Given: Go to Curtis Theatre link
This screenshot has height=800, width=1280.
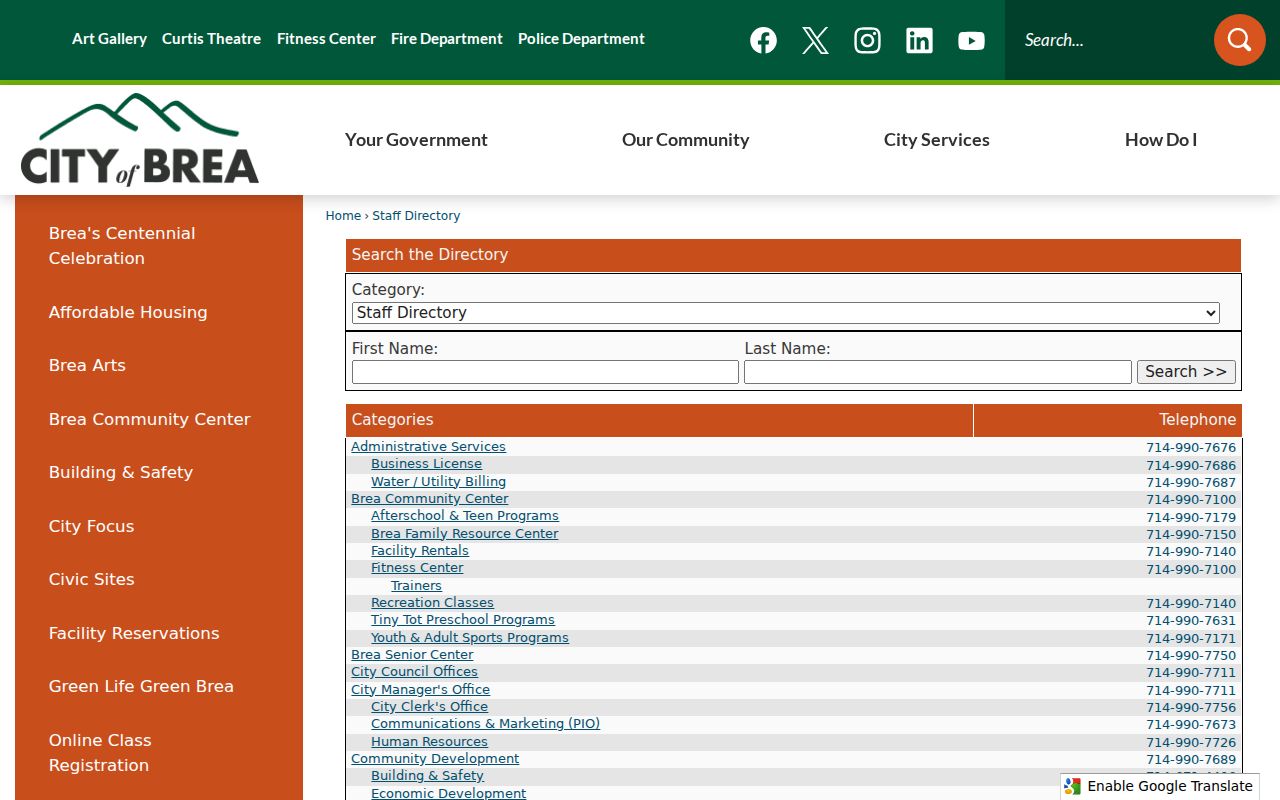Looking at the screenshot, I should tap(211, 39).
